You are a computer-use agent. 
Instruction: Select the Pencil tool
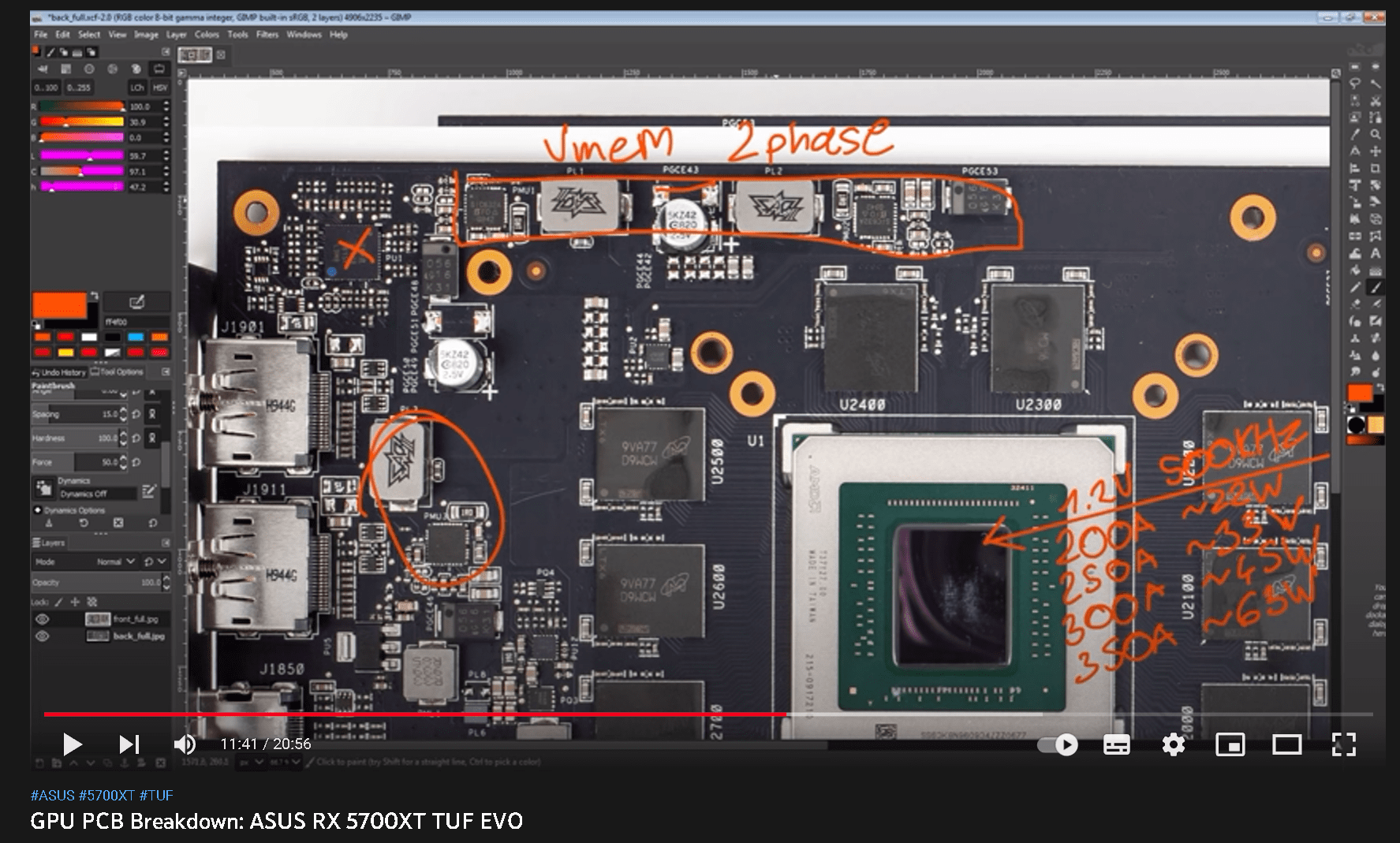[1354, 288]
